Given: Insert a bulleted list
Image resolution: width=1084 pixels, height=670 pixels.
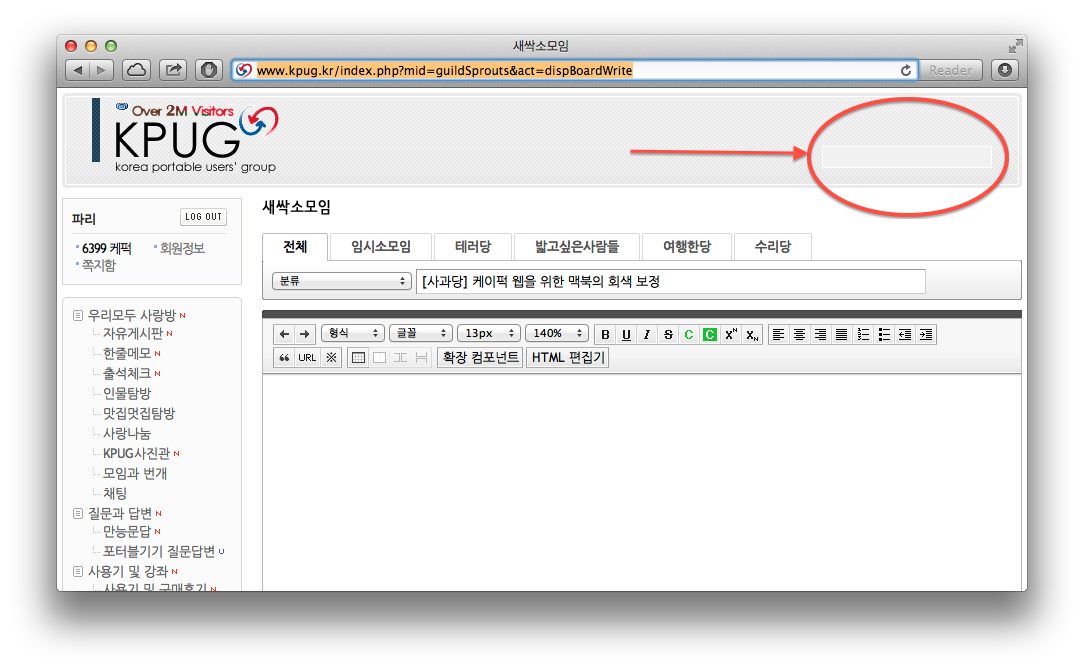Looking at the screenshot, I should [x=884, y=335].
